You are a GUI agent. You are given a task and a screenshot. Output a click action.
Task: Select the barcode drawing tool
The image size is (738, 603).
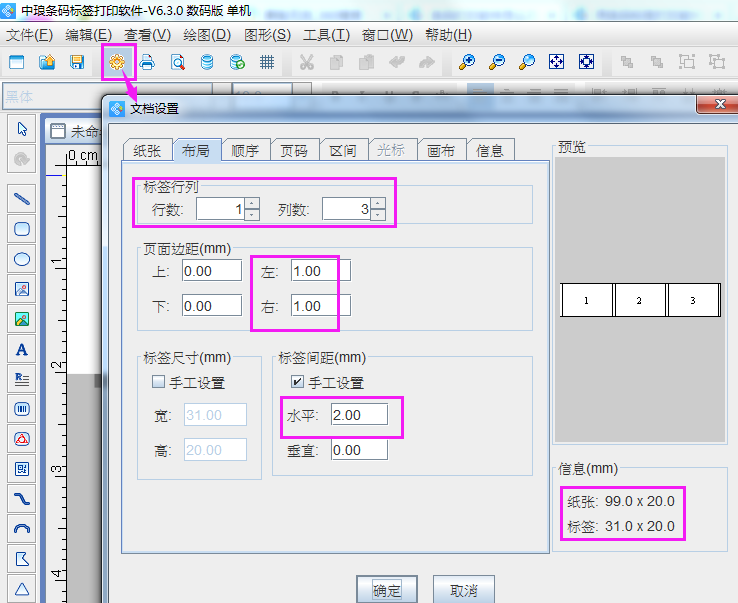(x=21, y=409)
